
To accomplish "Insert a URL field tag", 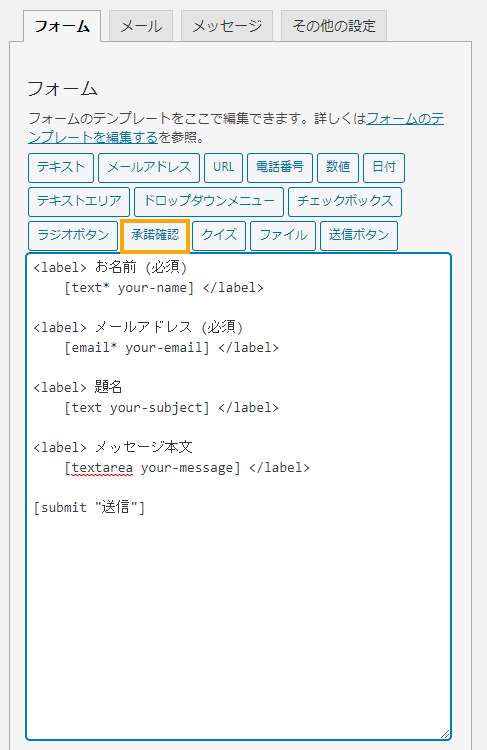I will pyautogui.click(x=223, y=168).
